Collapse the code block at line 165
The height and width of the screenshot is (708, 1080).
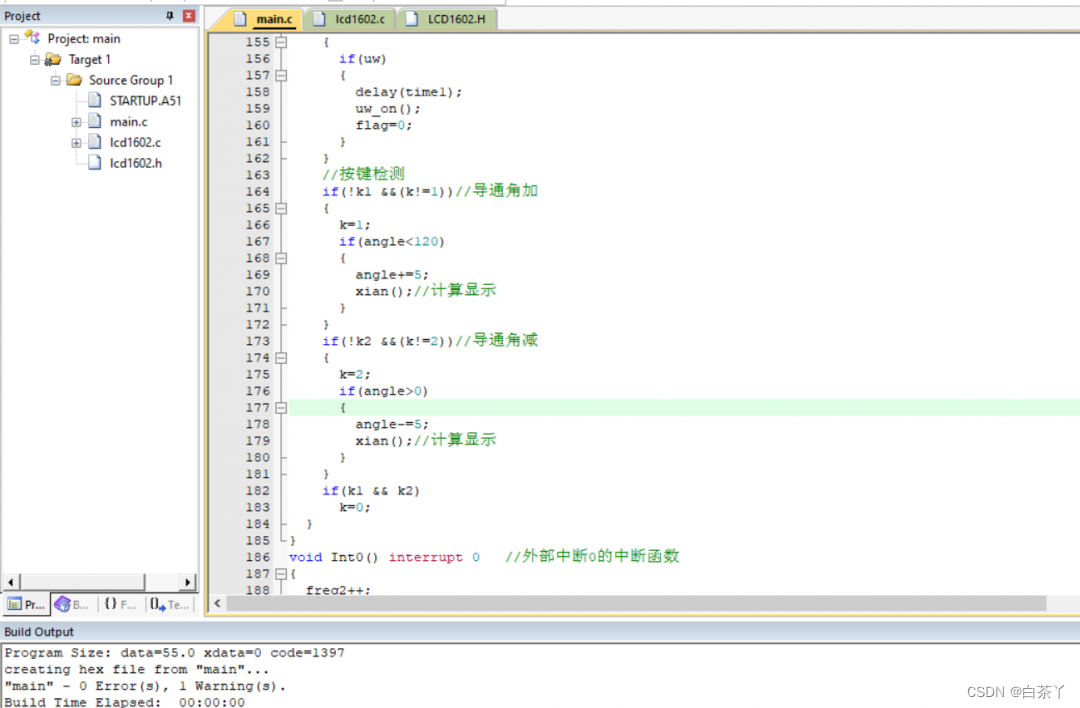[281, 208]
